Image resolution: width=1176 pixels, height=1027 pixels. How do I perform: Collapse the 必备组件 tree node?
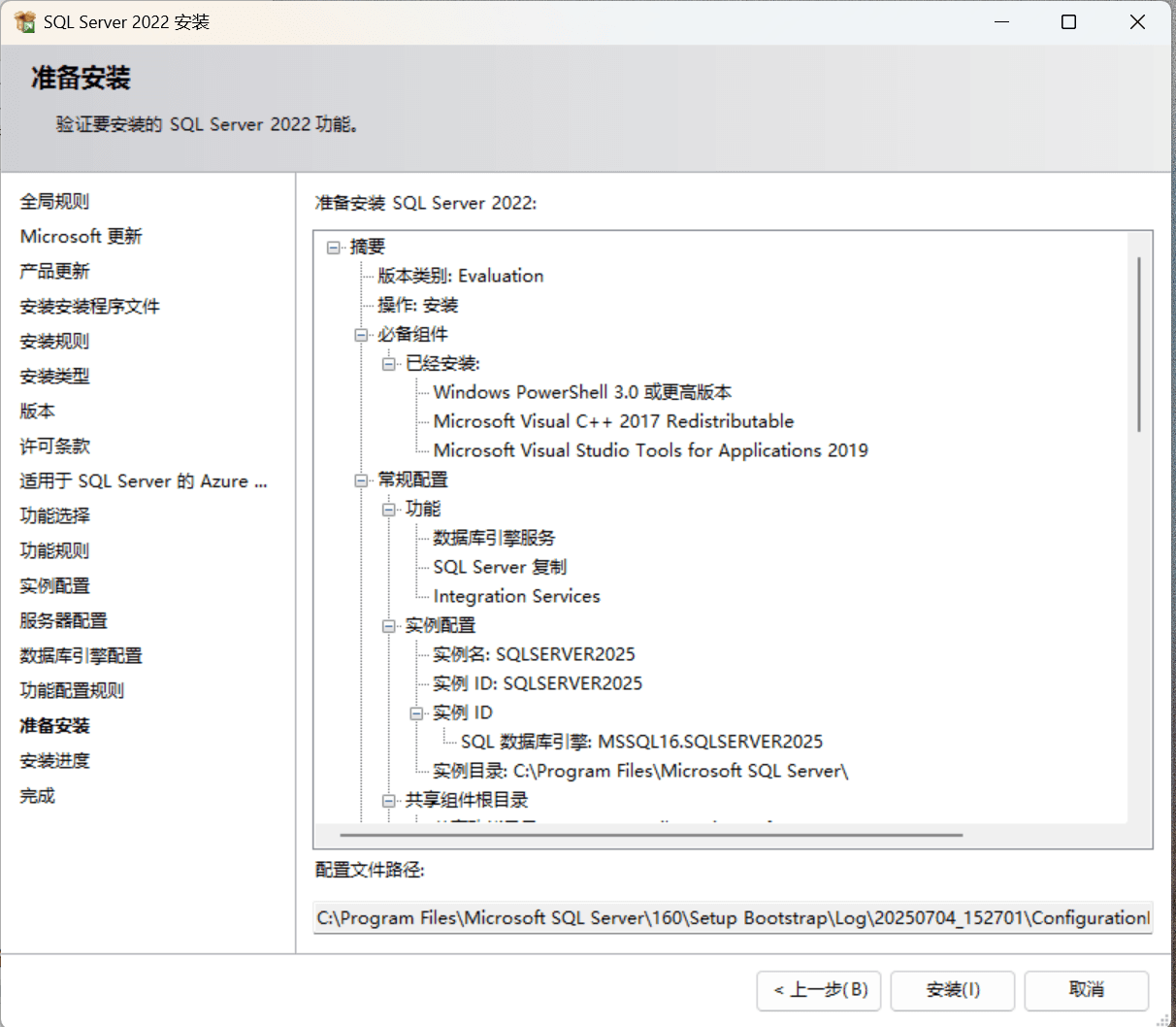tap(361, 335)
